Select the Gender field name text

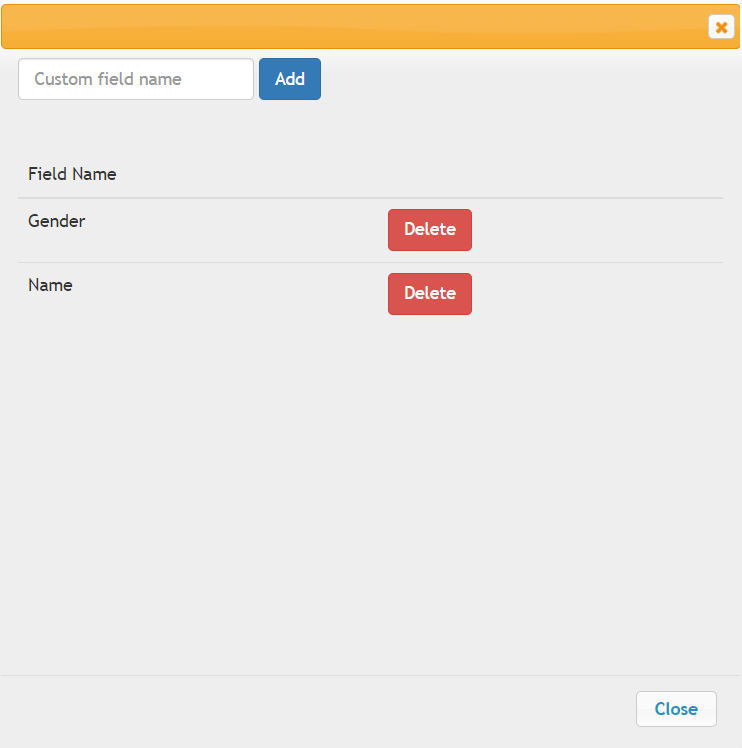tap(57, 221)
